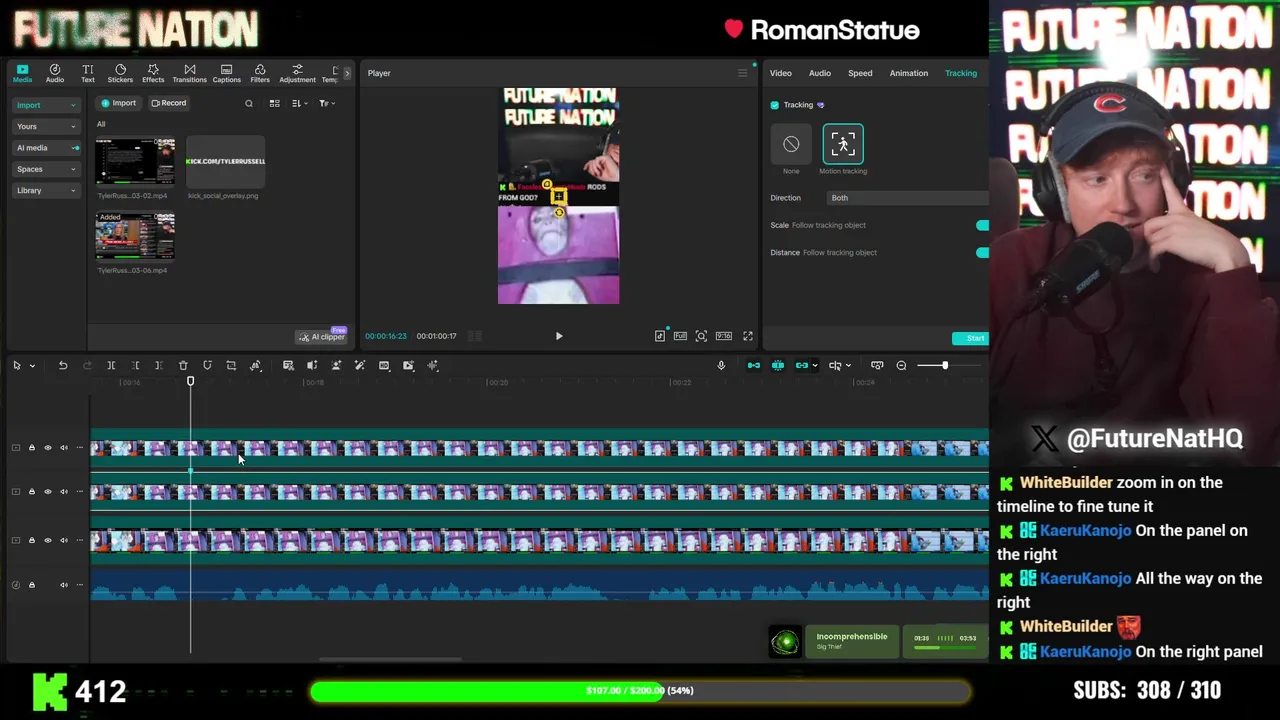This screenshot has height=720, width=1280.
Task: Click the Record button
Action: tap(168, 103)
